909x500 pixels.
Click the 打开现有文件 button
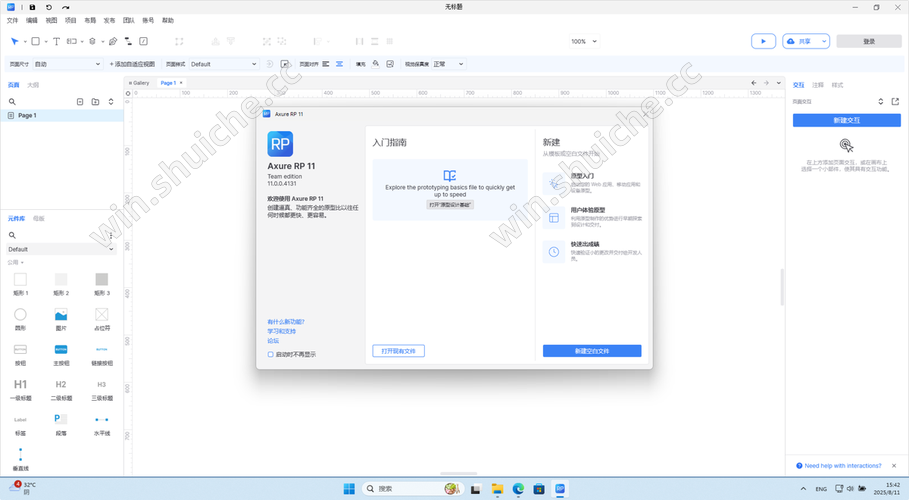click(x=398, y=351)
